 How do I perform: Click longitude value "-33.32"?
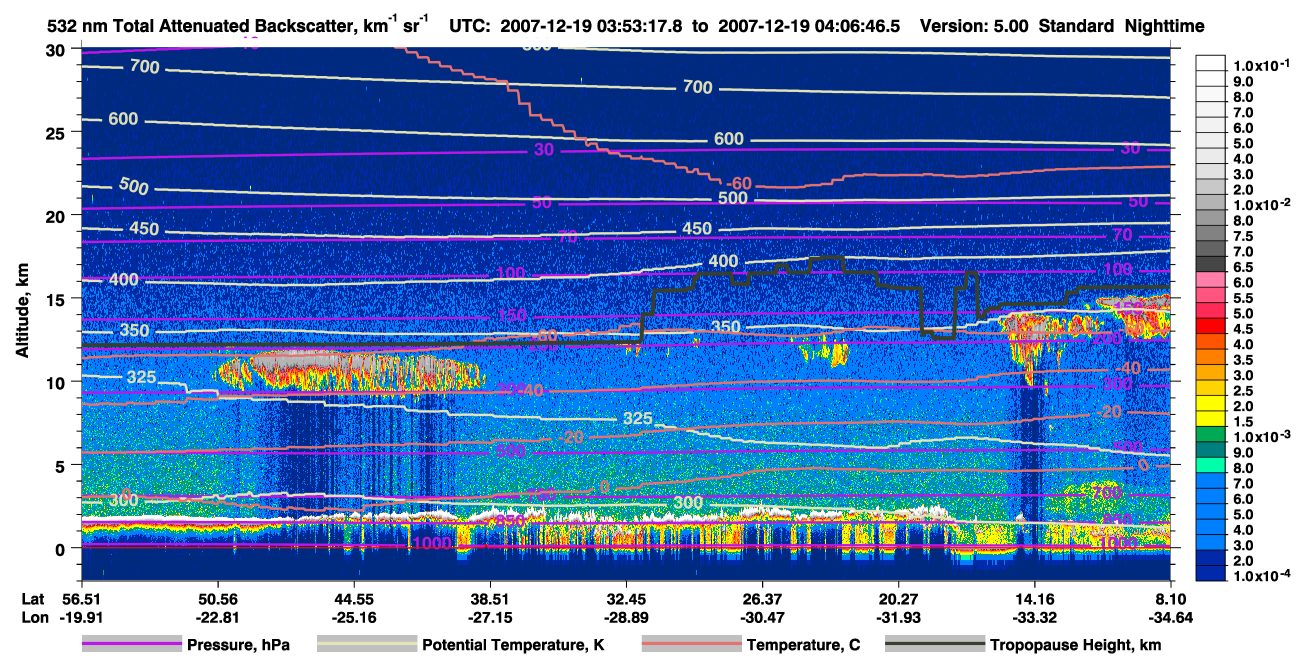1035,618
